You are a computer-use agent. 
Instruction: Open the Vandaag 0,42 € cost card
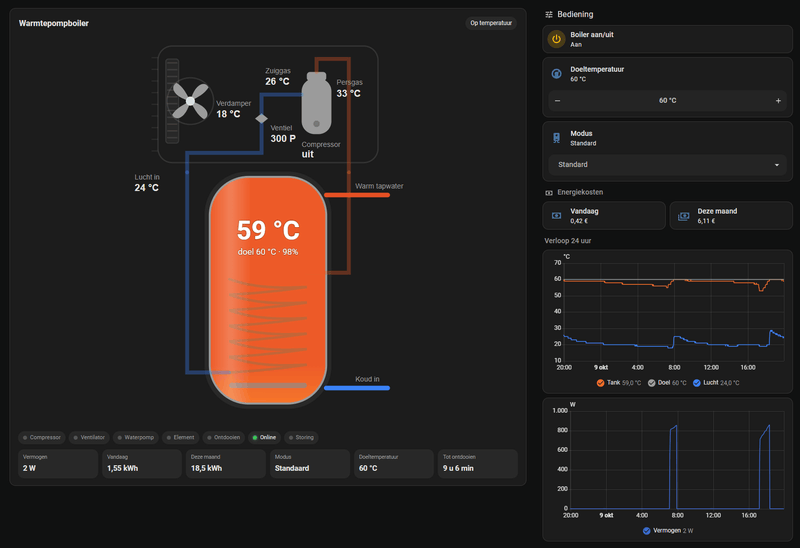604,216
